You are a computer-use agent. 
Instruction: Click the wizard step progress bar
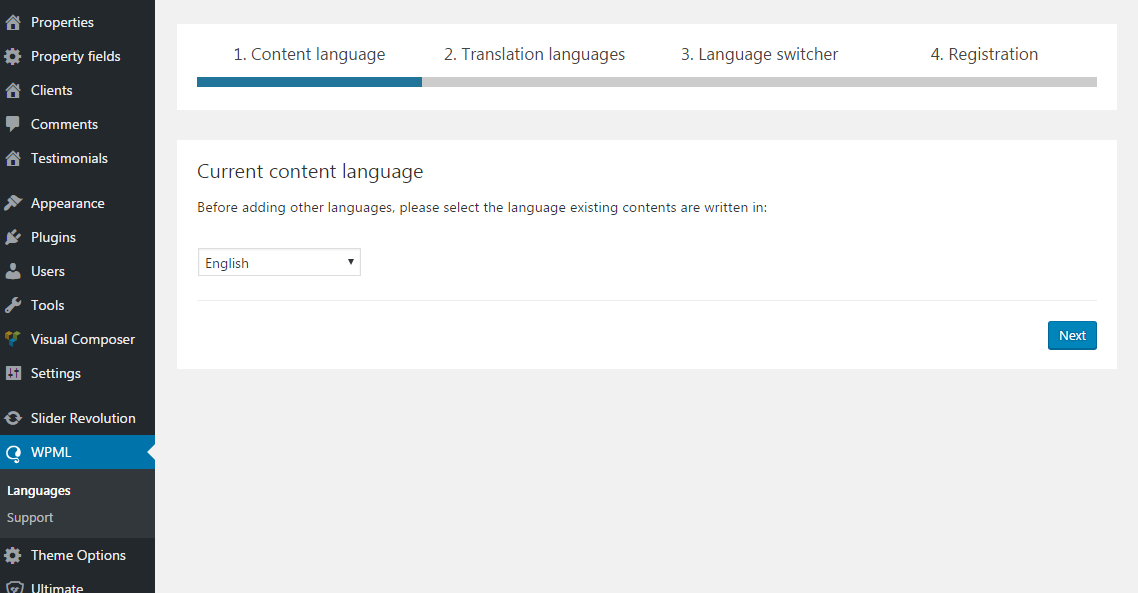tap(647, 82)
